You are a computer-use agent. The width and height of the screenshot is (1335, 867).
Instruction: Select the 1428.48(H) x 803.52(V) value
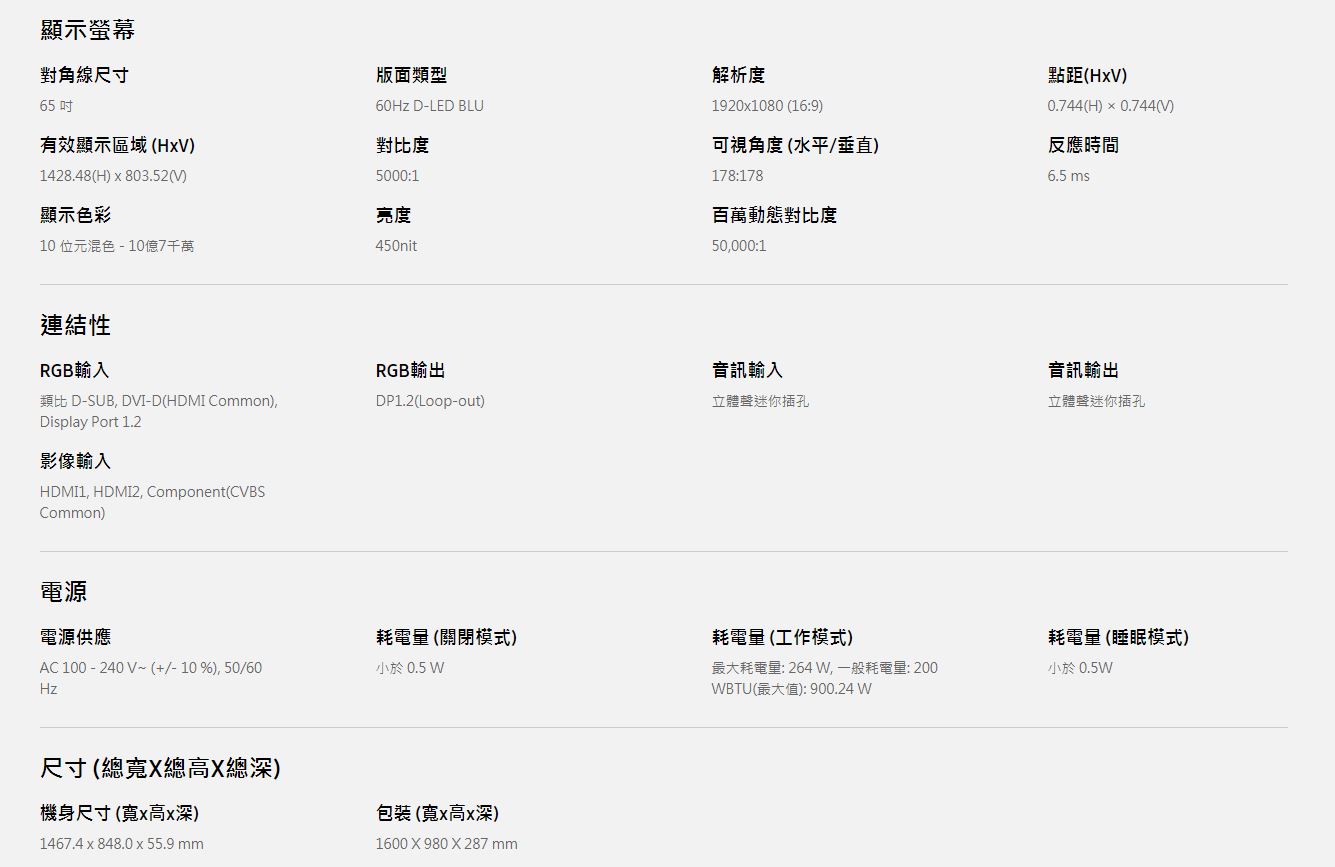(x=113, y=176)
